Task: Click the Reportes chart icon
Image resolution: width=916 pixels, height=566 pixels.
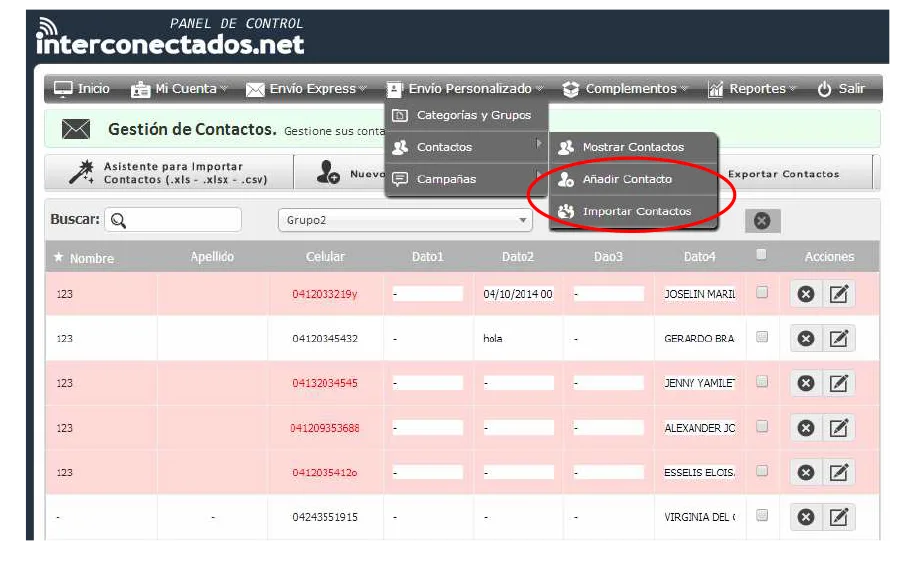Action: pos(716,89)
